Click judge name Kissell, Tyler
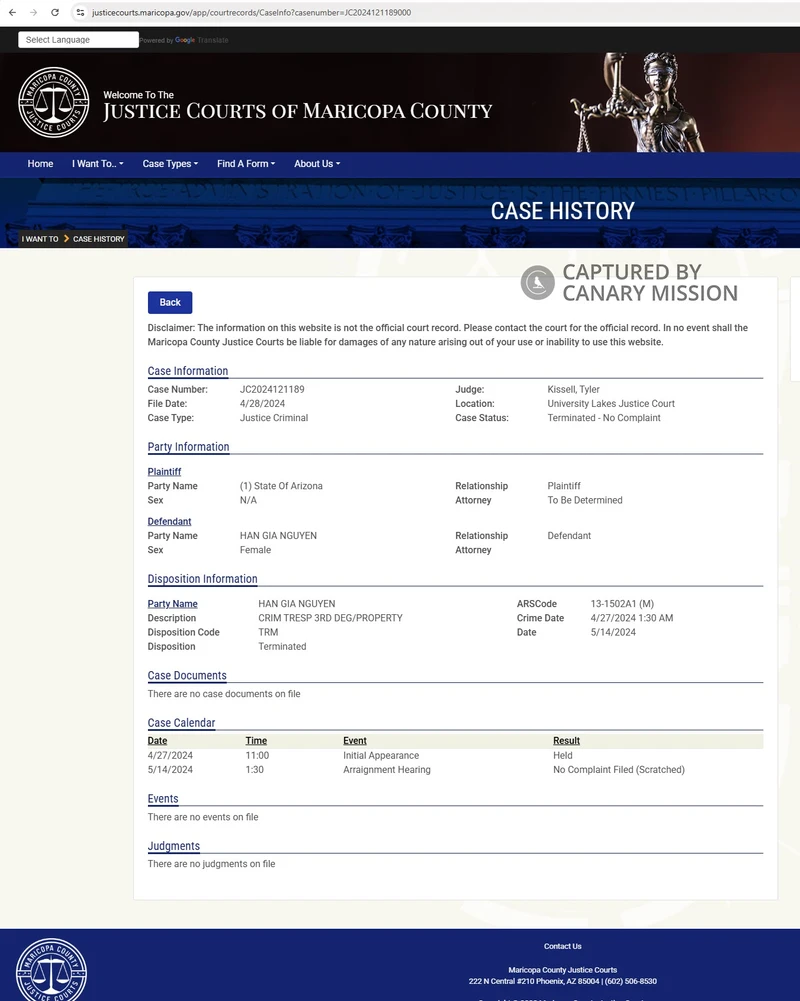800x1001 pixels. [x=573, y=389]
